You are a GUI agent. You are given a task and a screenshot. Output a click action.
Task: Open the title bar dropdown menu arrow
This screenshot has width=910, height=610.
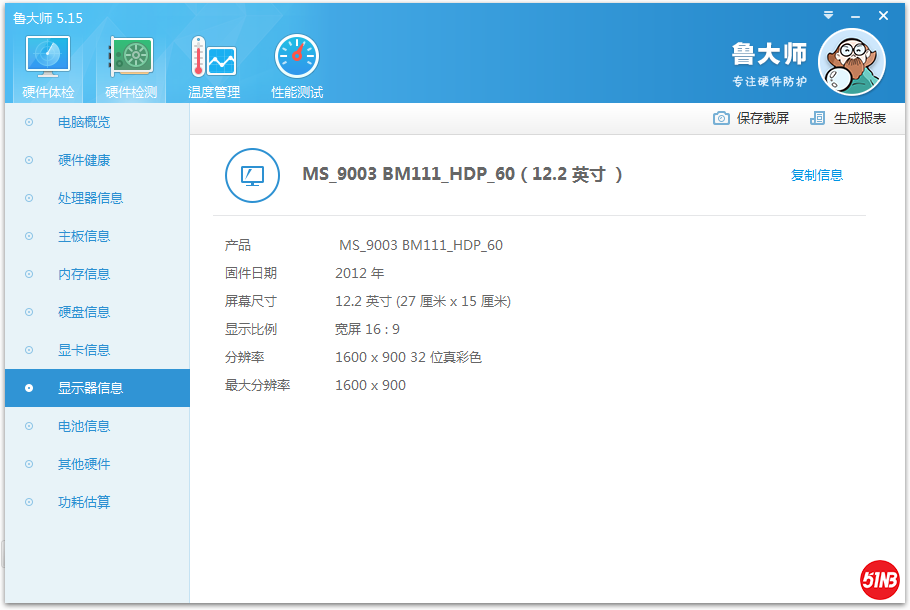tap(828, 15)
